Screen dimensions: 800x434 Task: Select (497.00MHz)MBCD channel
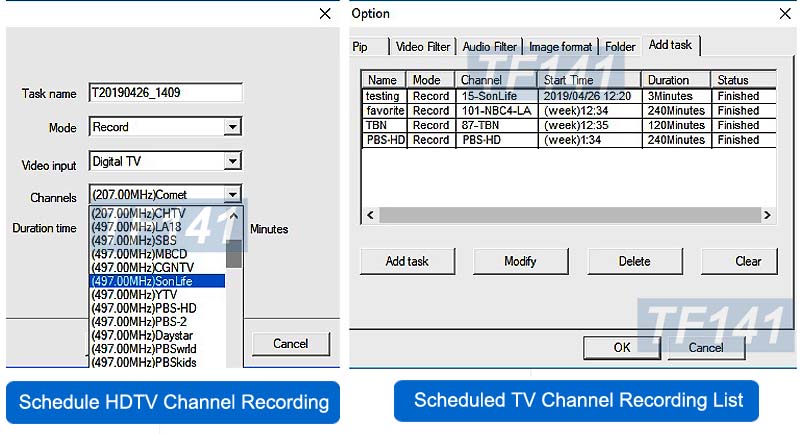click(157, 254)
